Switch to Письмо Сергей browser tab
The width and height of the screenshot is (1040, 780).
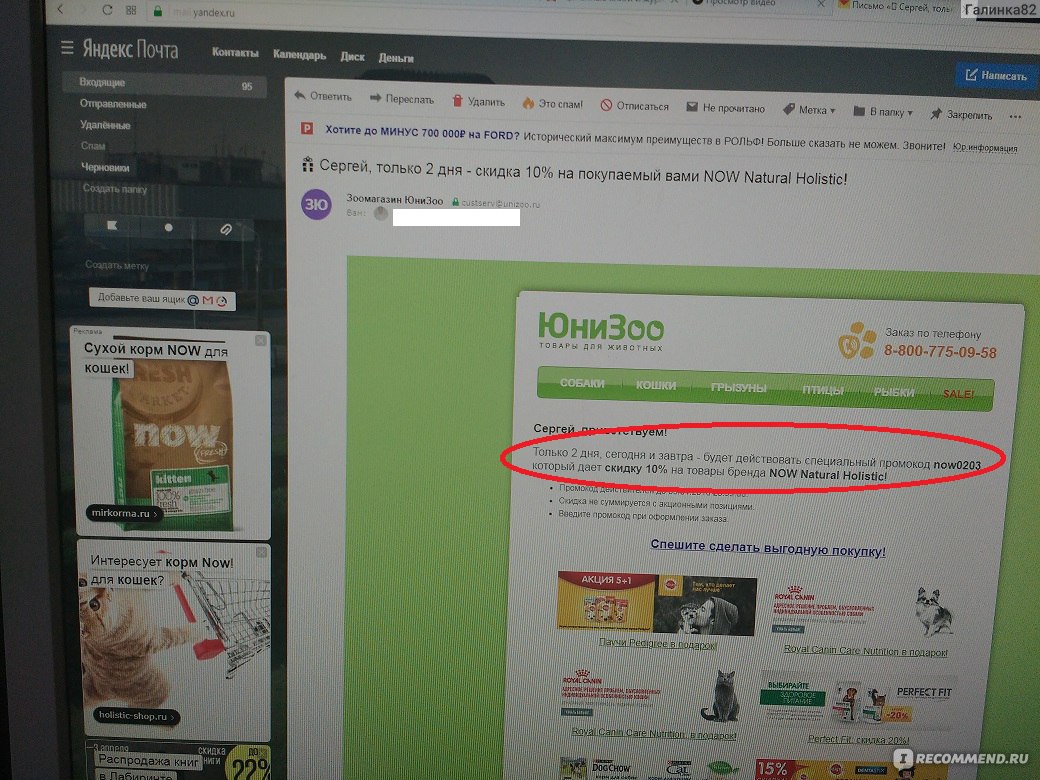(x=895, y=7)
